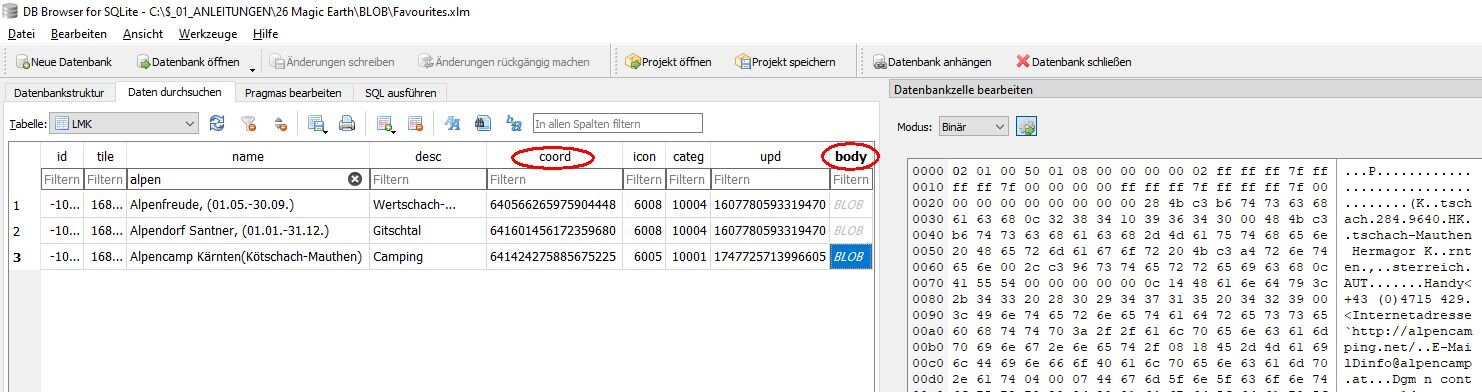The image size is (1482, 392).
Task: Sort by the categ column header
Action: tap(687, 156)
